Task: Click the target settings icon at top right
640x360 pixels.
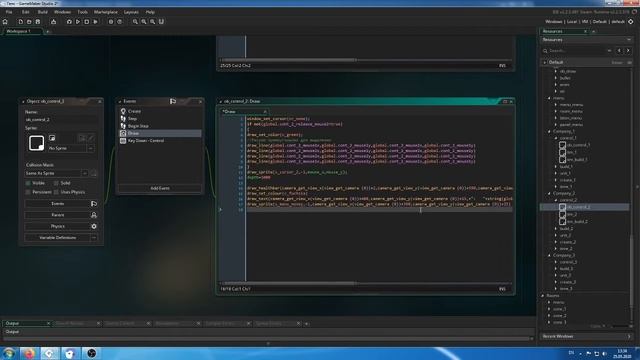Action: [631, 22]
